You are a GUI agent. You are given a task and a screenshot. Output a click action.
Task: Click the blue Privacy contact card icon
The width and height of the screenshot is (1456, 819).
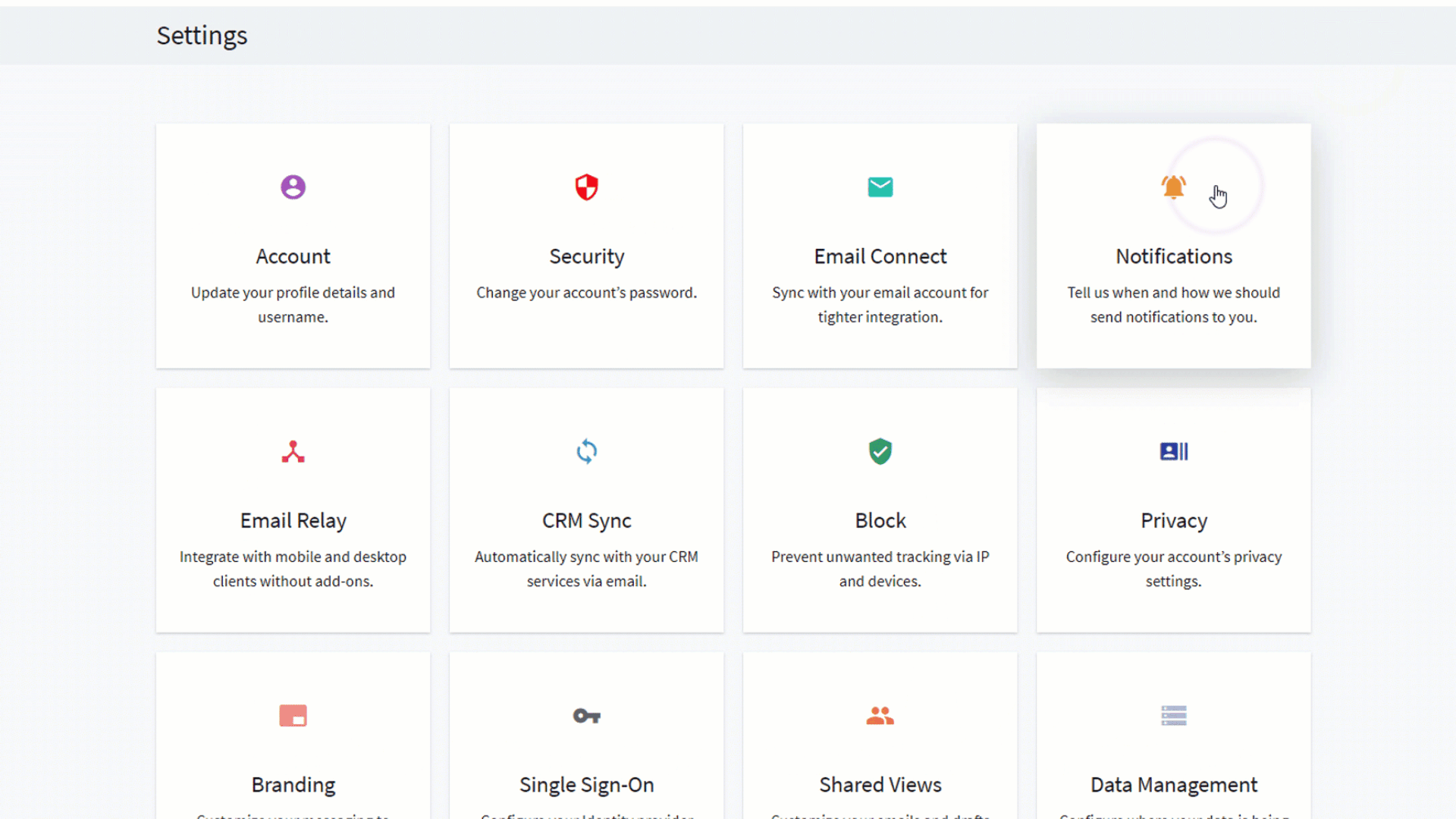click(1173, 451)
